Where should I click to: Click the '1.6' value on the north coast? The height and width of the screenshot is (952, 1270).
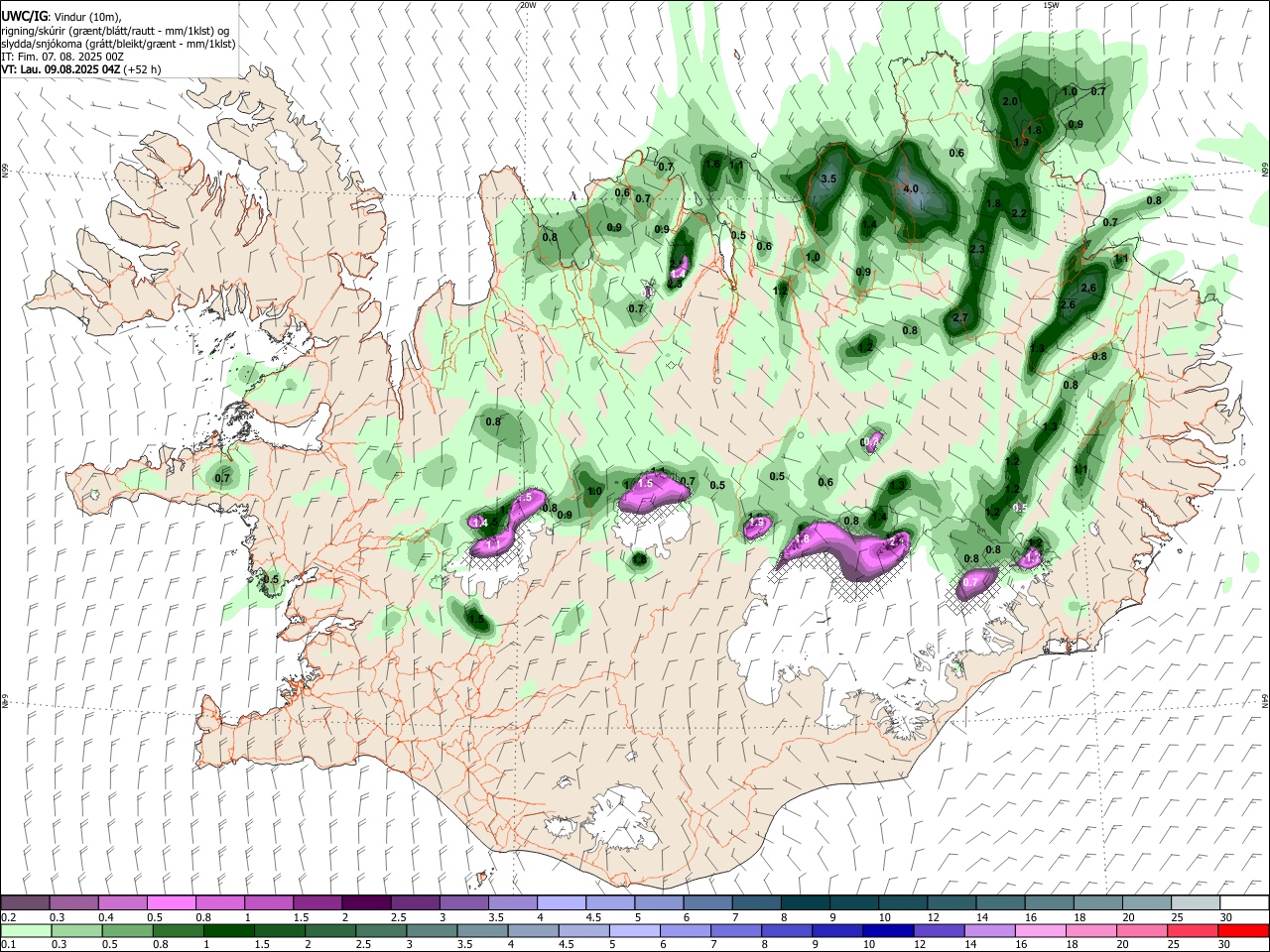coord(712,164)
